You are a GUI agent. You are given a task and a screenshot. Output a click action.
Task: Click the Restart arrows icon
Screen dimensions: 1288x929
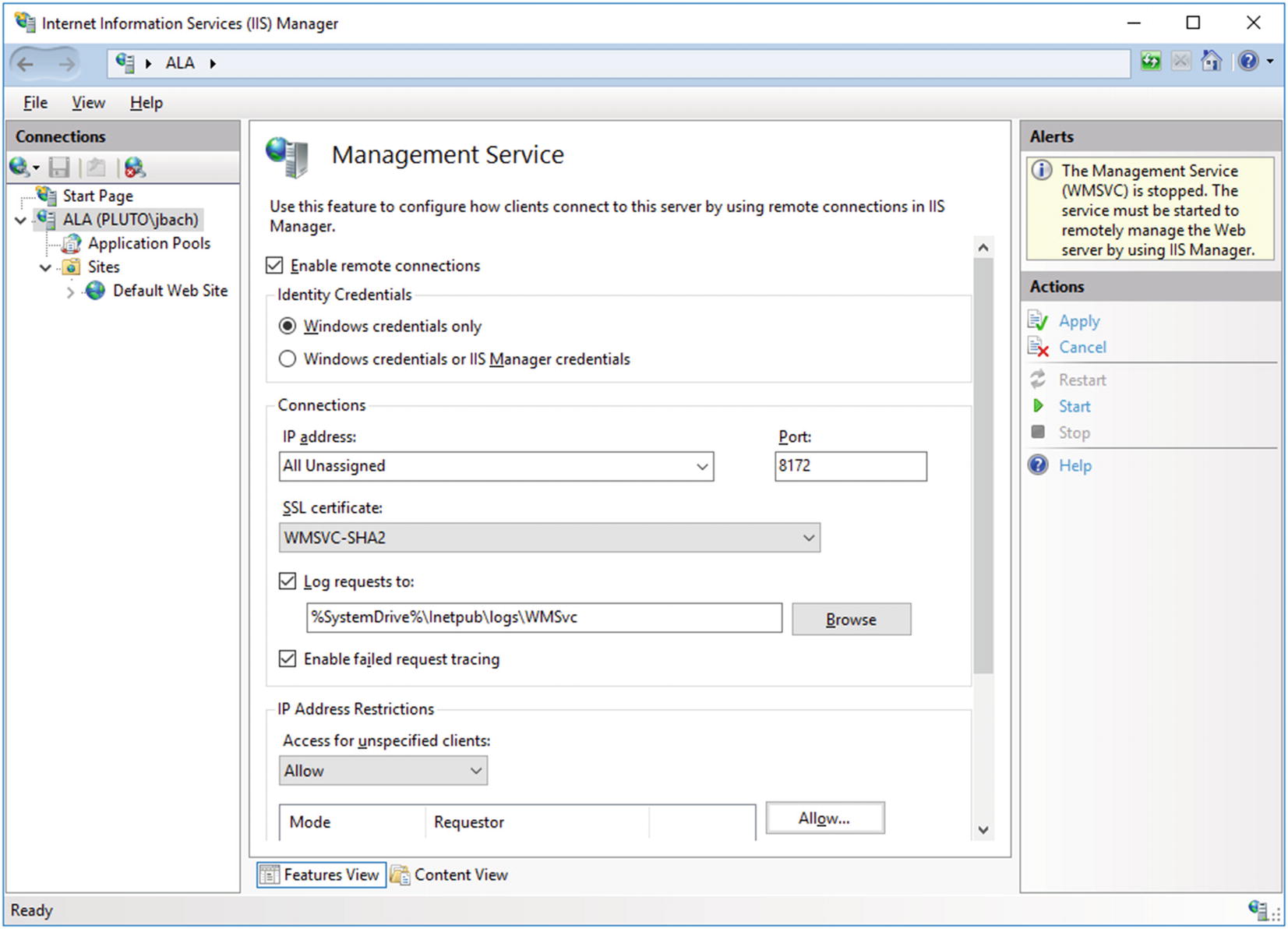(1038, 380)
